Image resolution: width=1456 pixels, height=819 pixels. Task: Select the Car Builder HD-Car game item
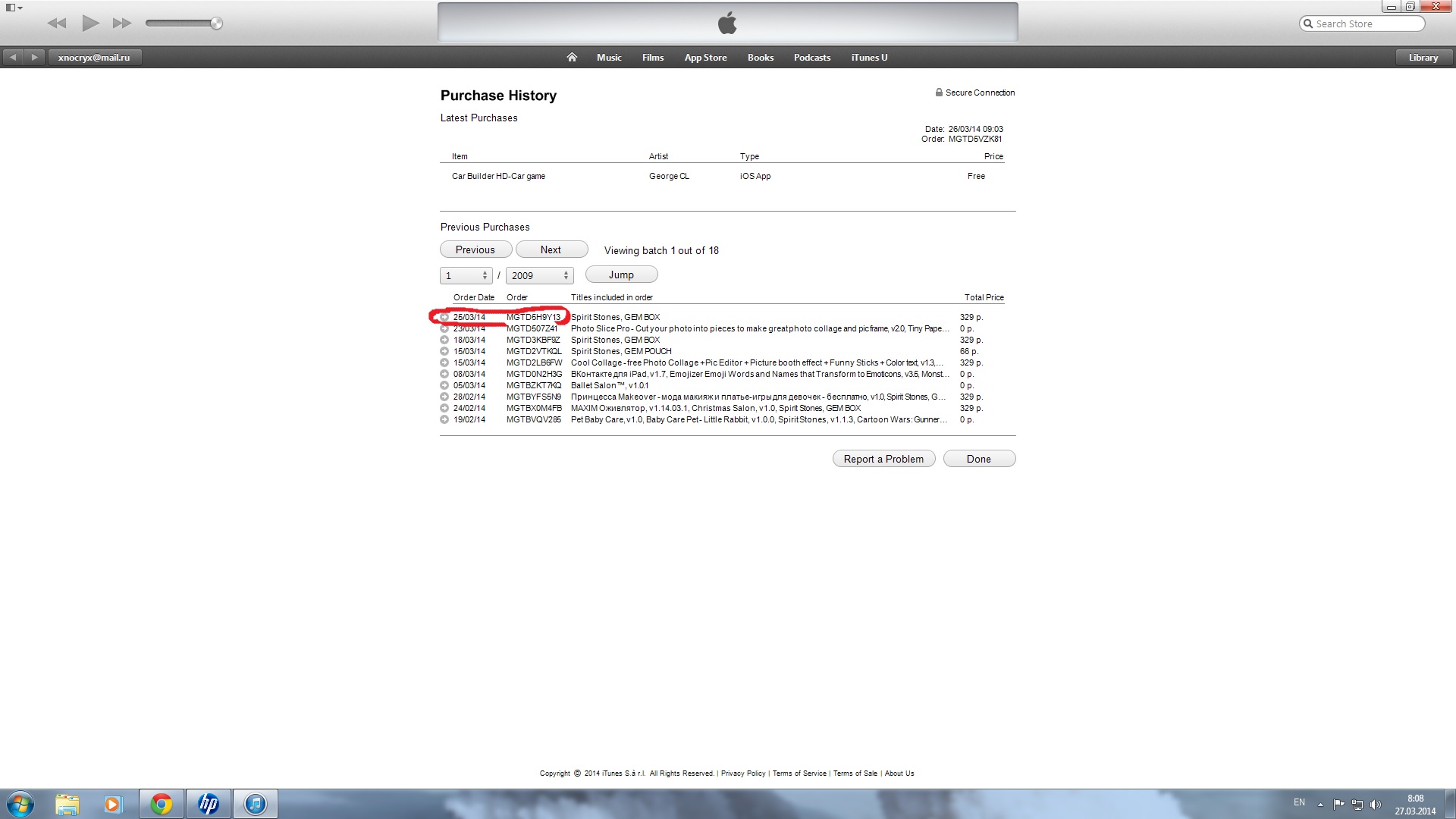[498, 176]
